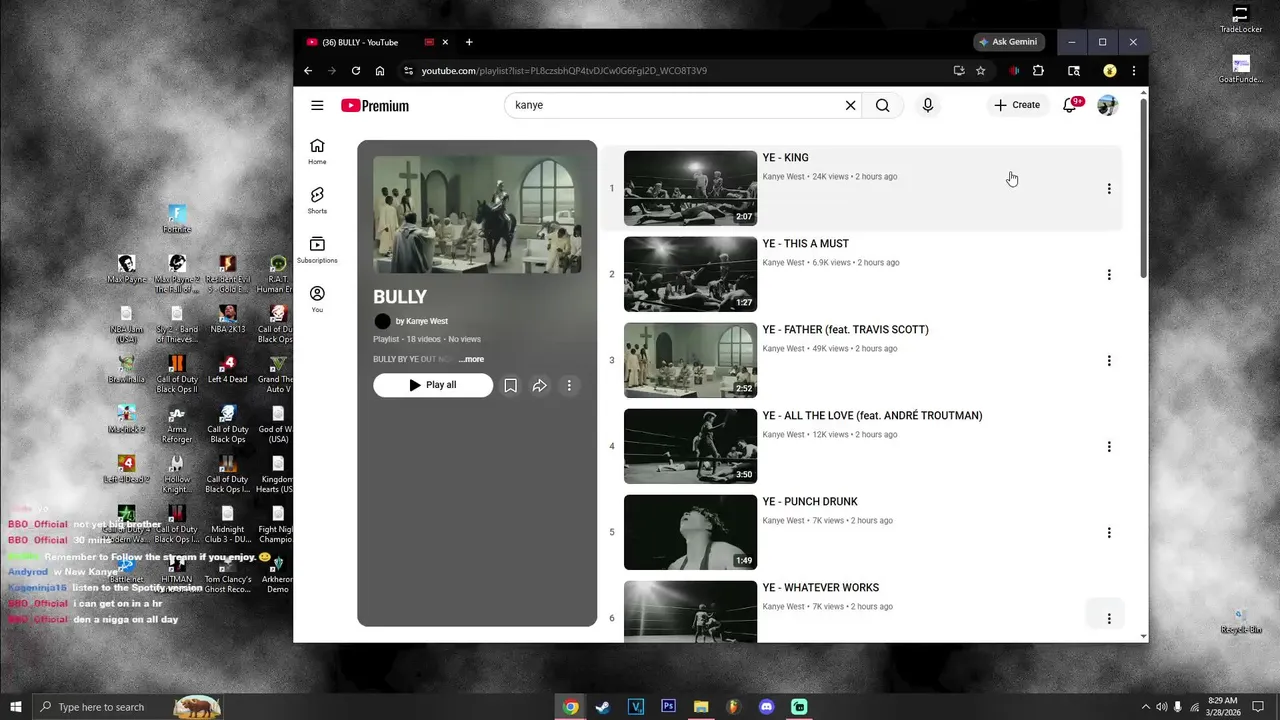
Task: Open YE - PUNCH DRUNK video title
Action: [x=810, y=502]
